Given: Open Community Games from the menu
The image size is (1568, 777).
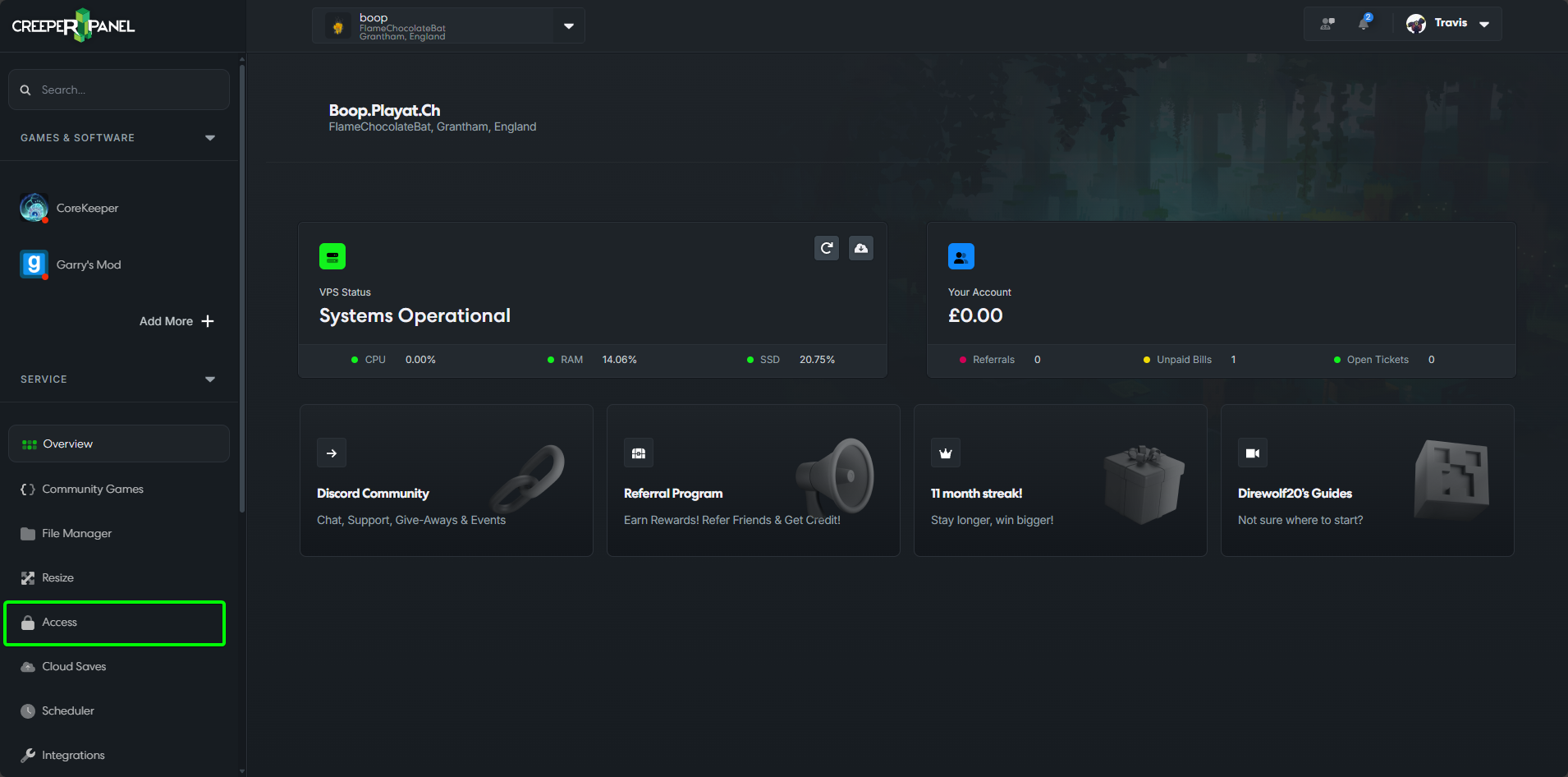Looking at the screenshot, I should [x=93, y=489].
